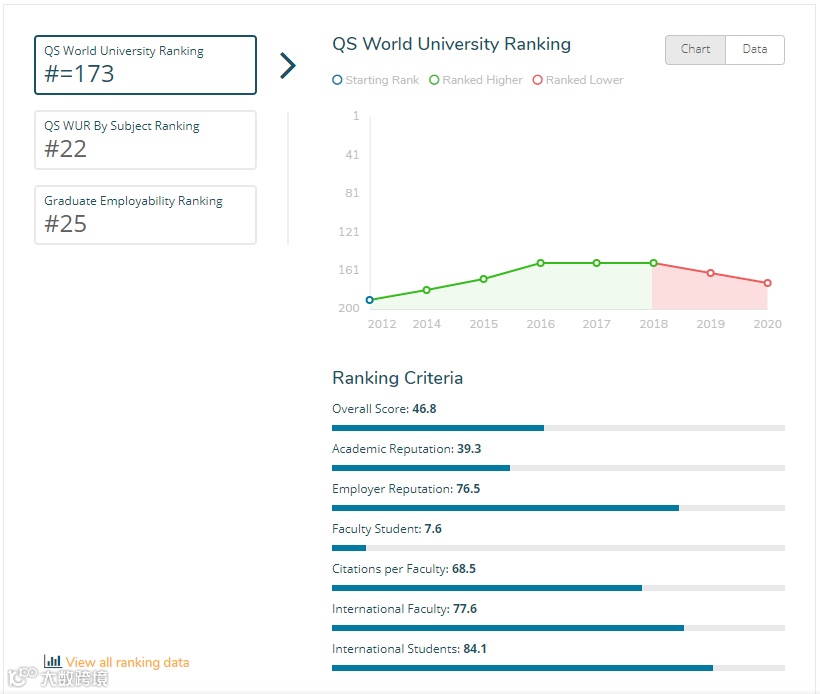This screenshot has width=820, height=694.
Task: Click the 2020 x-axis year label
Action: tap(768, 324)
